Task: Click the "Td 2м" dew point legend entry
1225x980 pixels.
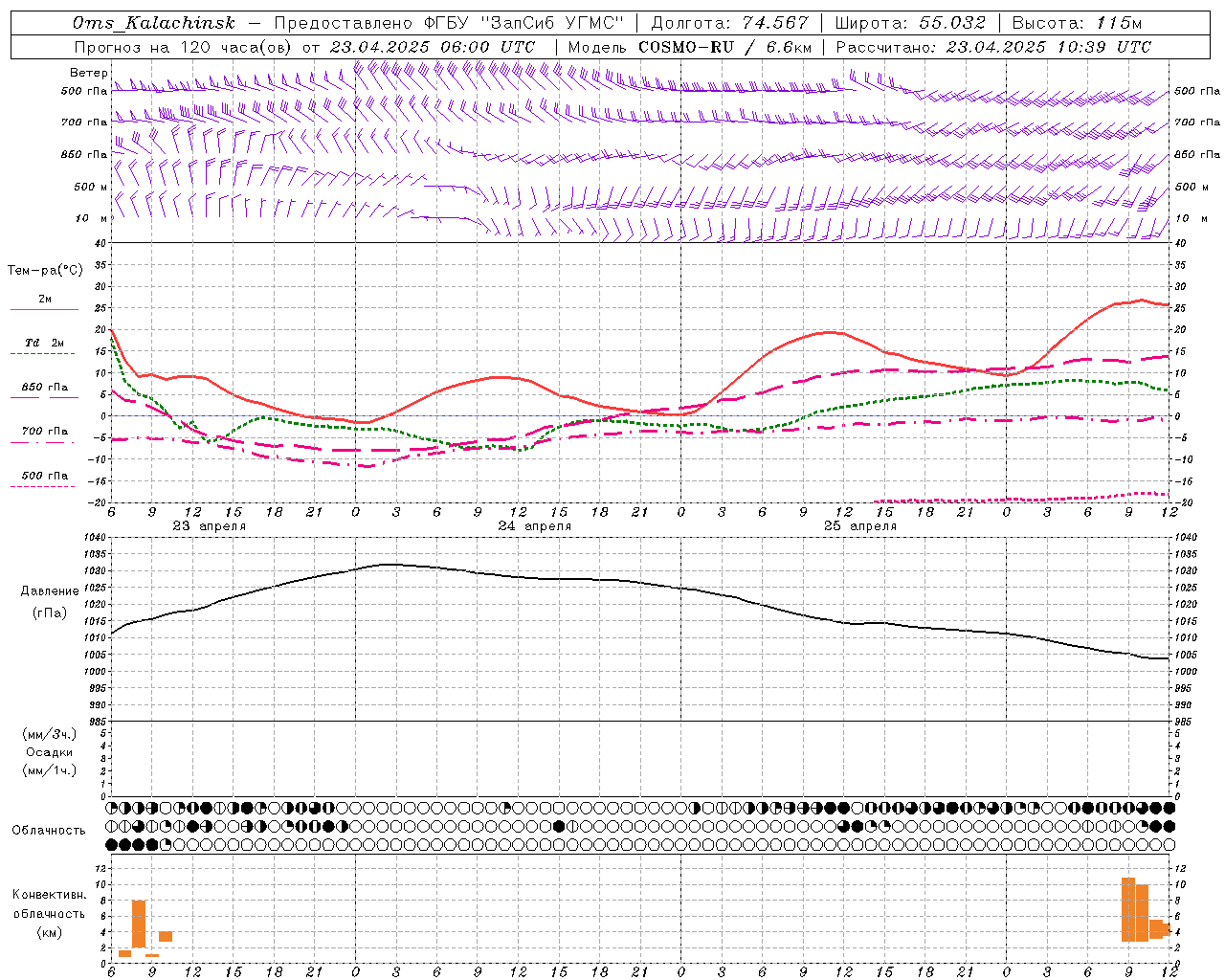Action: (x=45, y=343)
